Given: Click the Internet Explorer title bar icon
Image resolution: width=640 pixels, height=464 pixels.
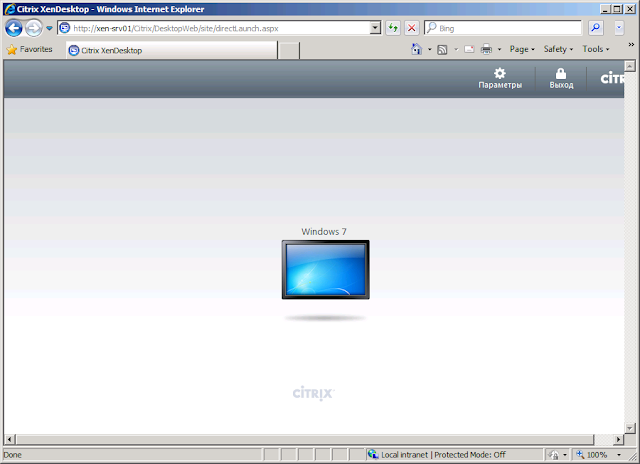Looking at the screenshot, I should point(9,9).
